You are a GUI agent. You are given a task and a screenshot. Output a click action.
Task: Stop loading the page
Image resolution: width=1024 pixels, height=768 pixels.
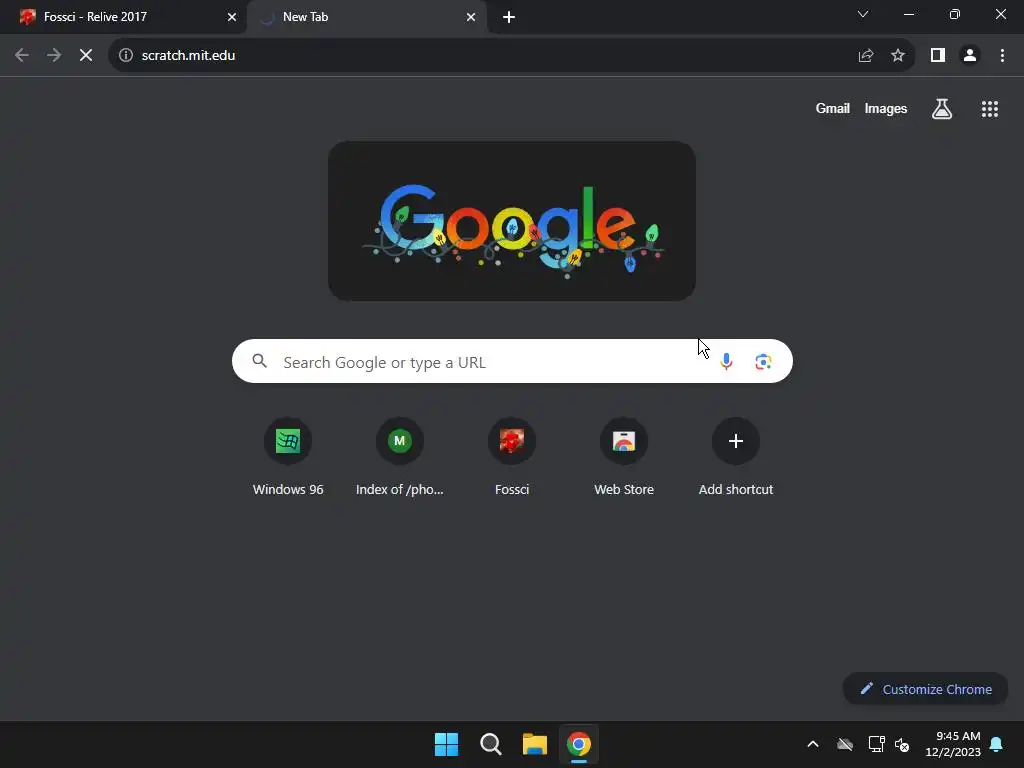coord(86,56)
